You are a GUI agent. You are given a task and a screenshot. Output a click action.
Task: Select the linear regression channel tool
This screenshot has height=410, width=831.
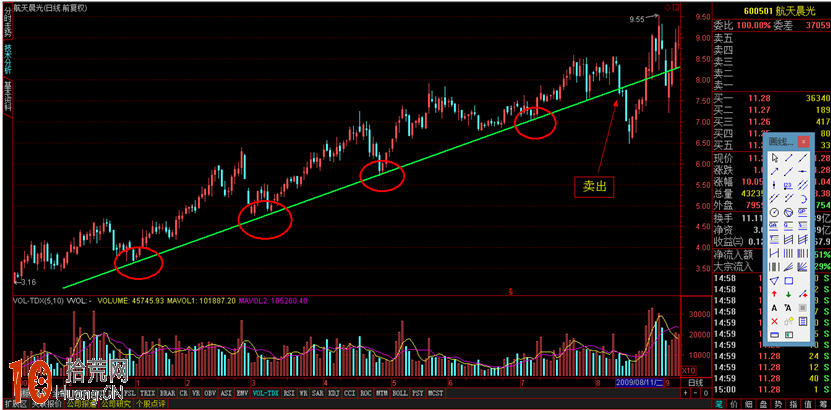click(788, 239)
